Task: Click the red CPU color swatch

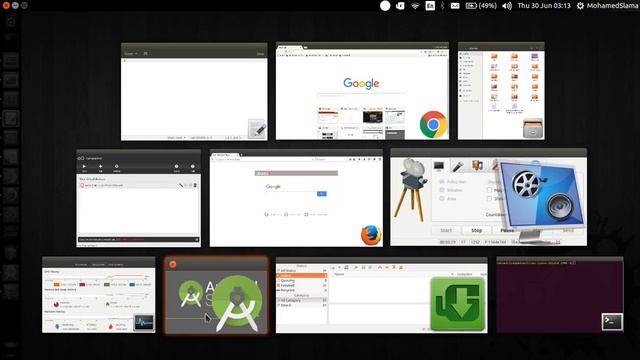Action: point(82,284)
